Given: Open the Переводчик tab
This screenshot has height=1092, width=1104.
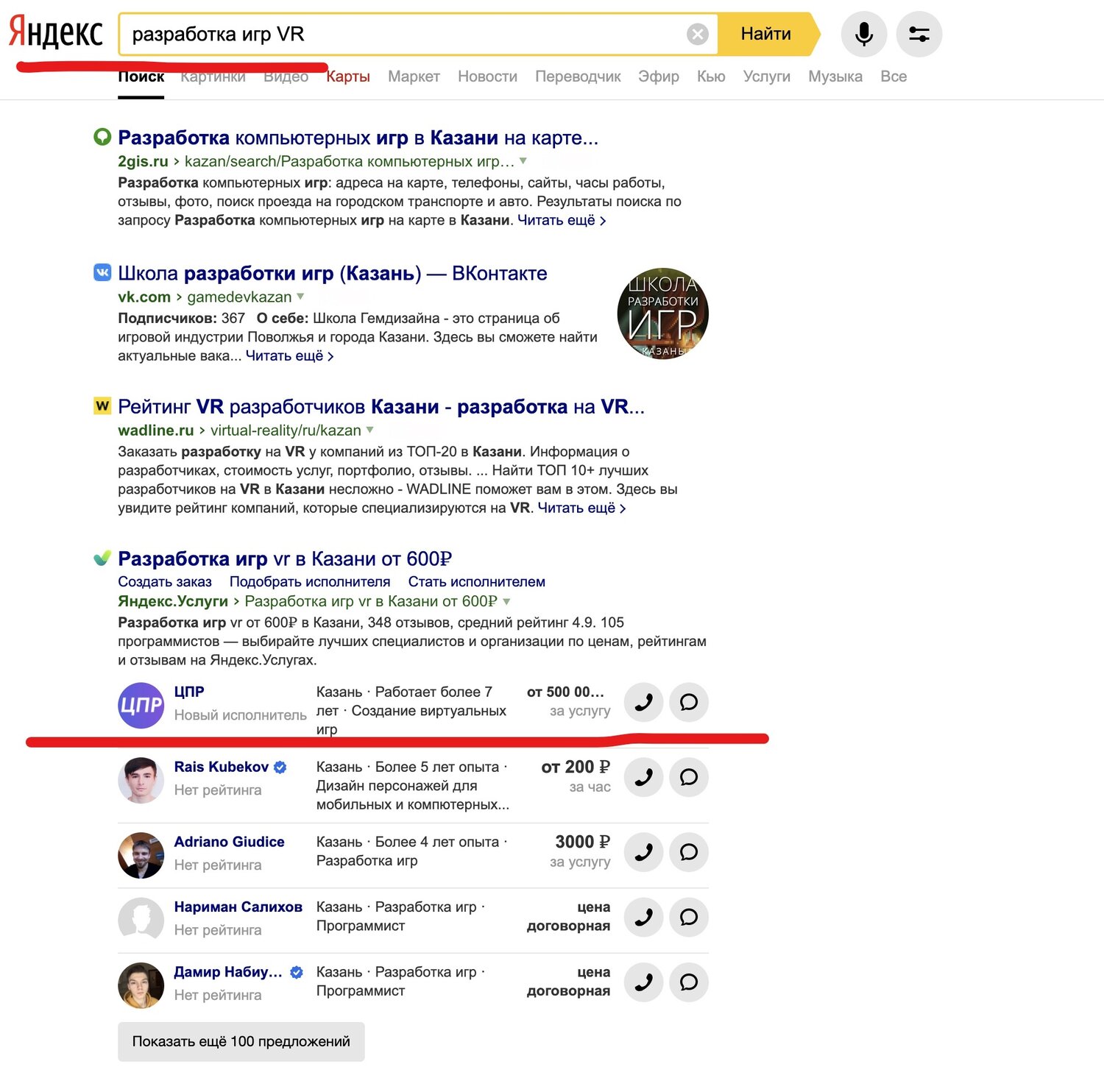Looking at the screenshot, I should 578,77.
